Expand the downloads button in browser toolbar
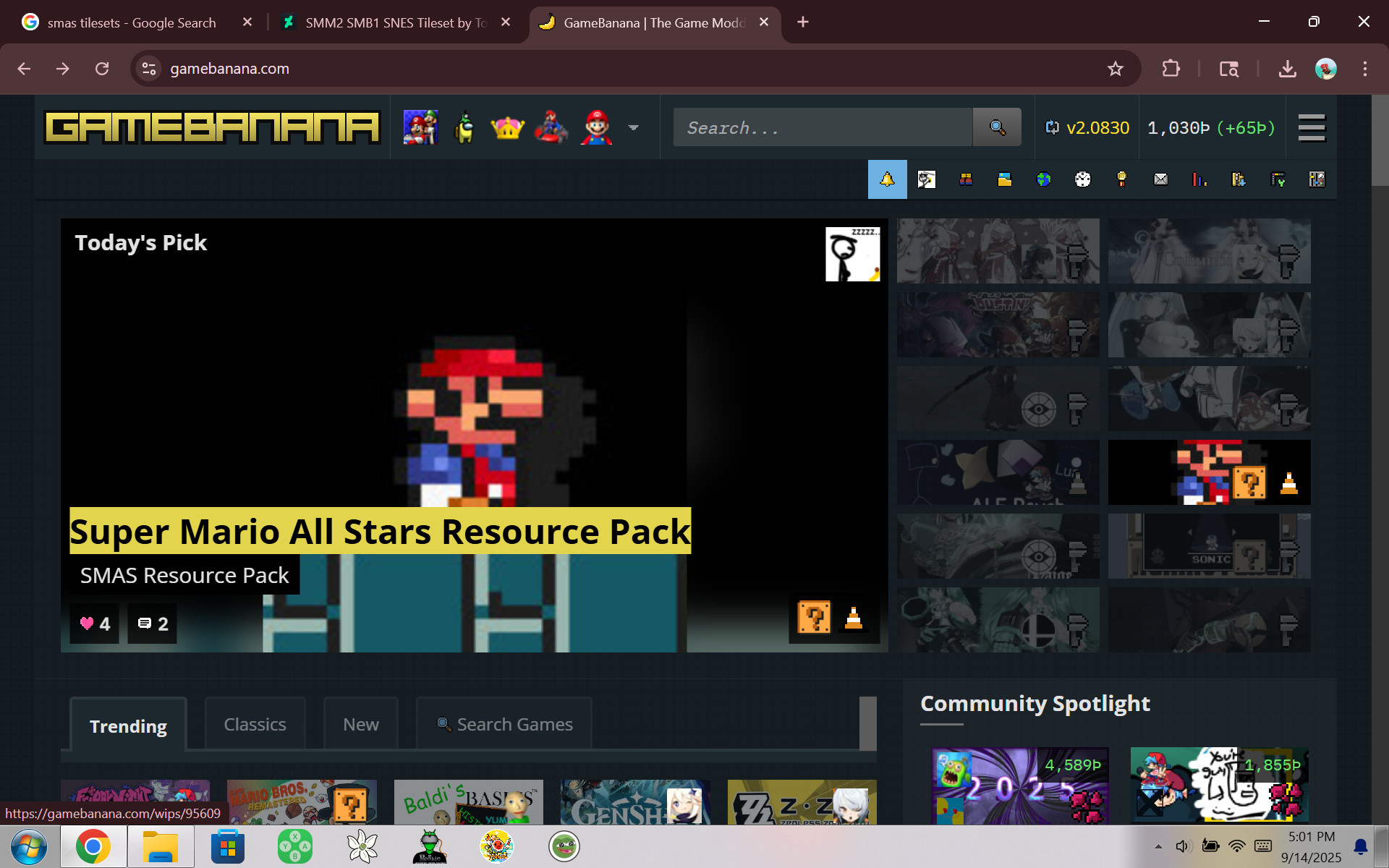1389x868 pixels. tap(1287, 69)
